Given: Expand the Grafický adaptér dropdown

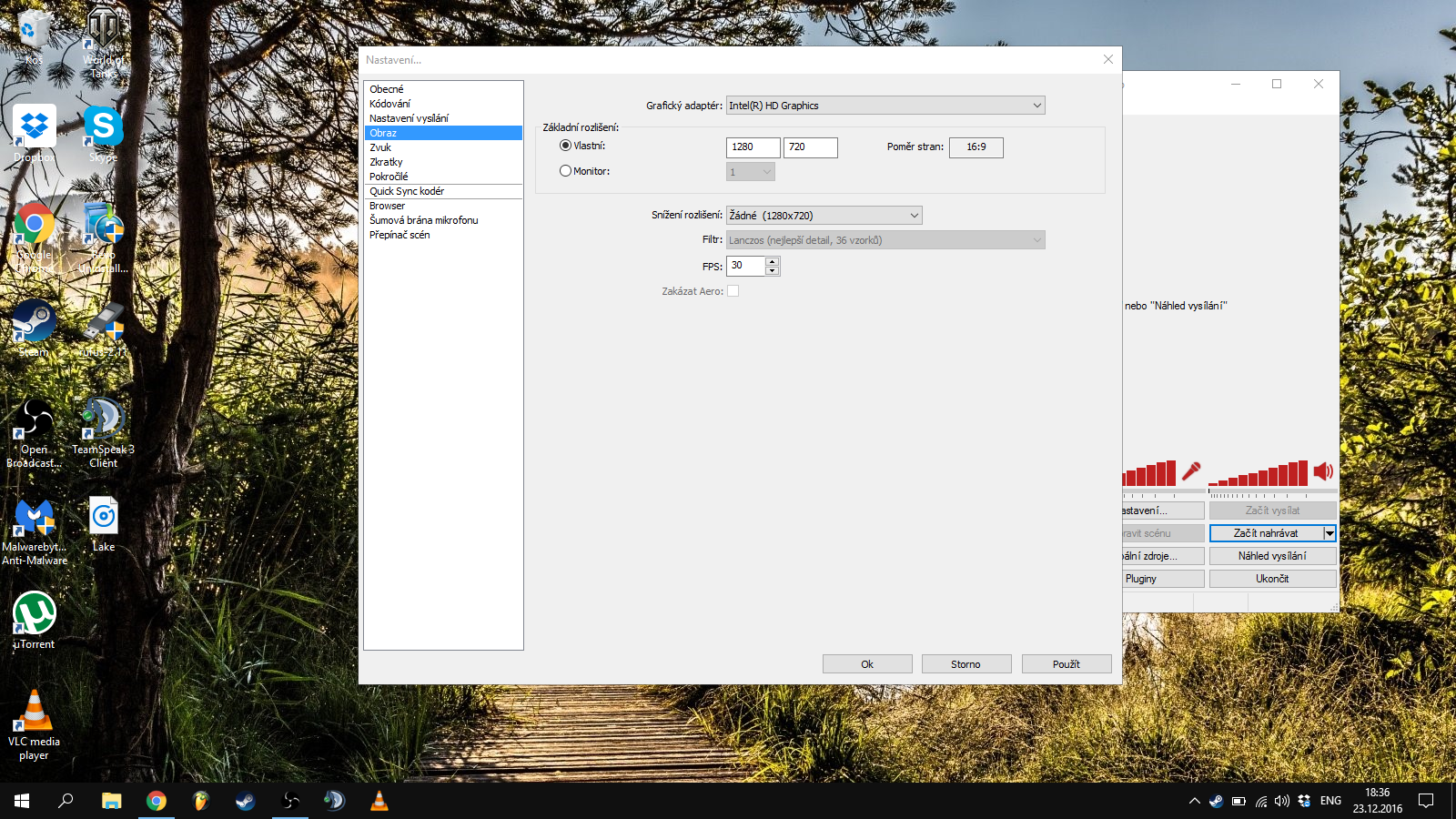Looking at the screenshot, I should point(1036,106).
